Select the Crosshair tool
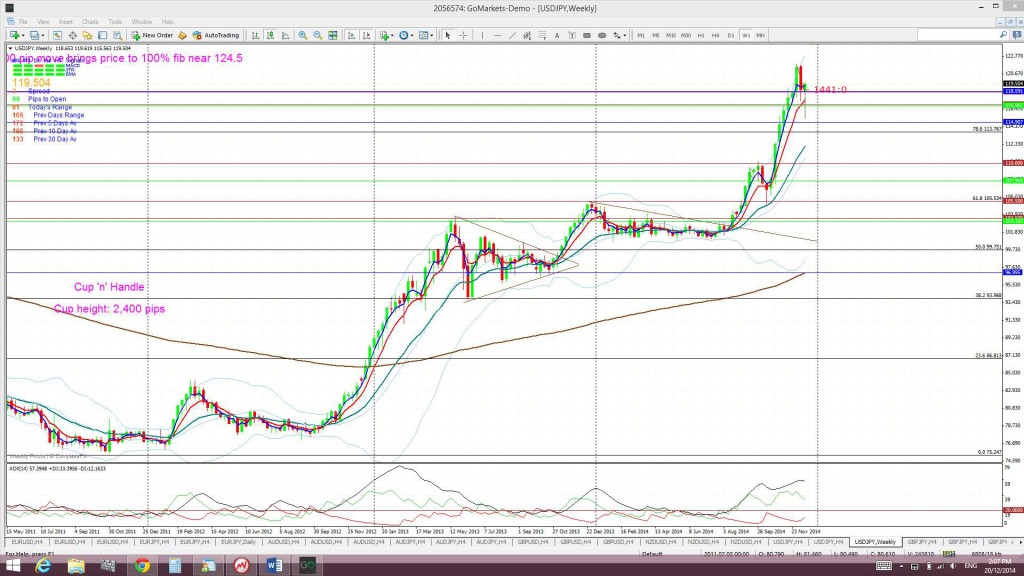Screen dimensions: 1024x576 [x=463, y=35]
